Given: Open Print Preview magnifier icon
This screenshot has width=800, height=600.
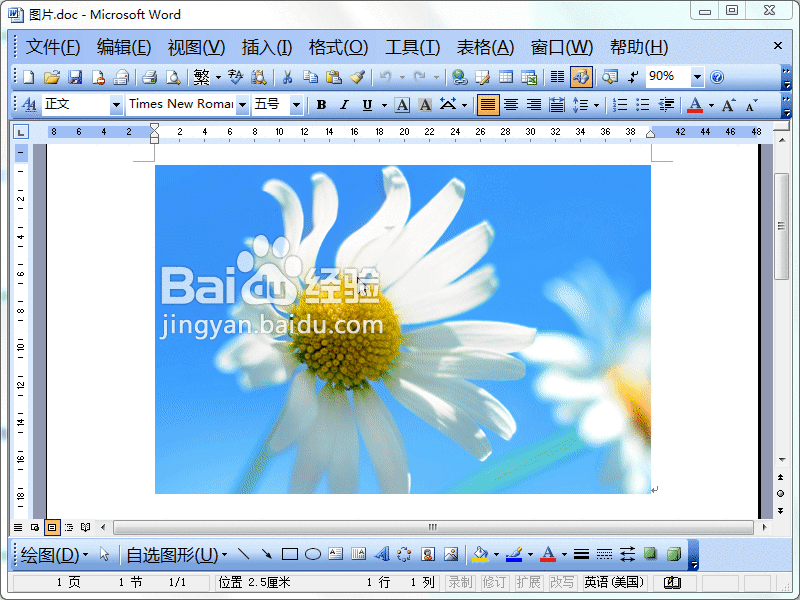Looking at the screenshot, I should pos(173,78).
